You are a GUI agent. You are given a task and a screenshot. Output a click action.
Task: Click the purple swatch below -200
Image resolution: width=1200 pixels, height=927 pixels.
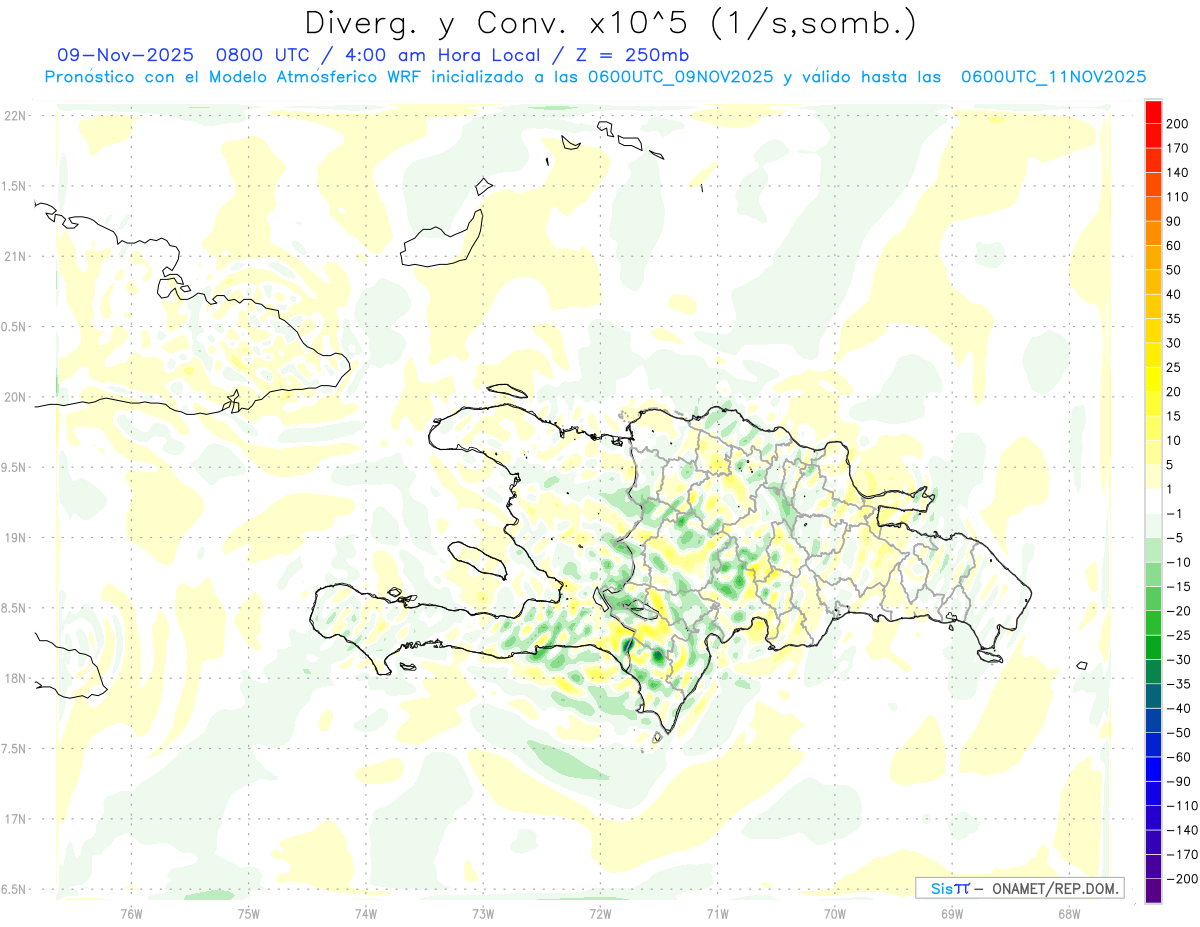point(1153,890)
